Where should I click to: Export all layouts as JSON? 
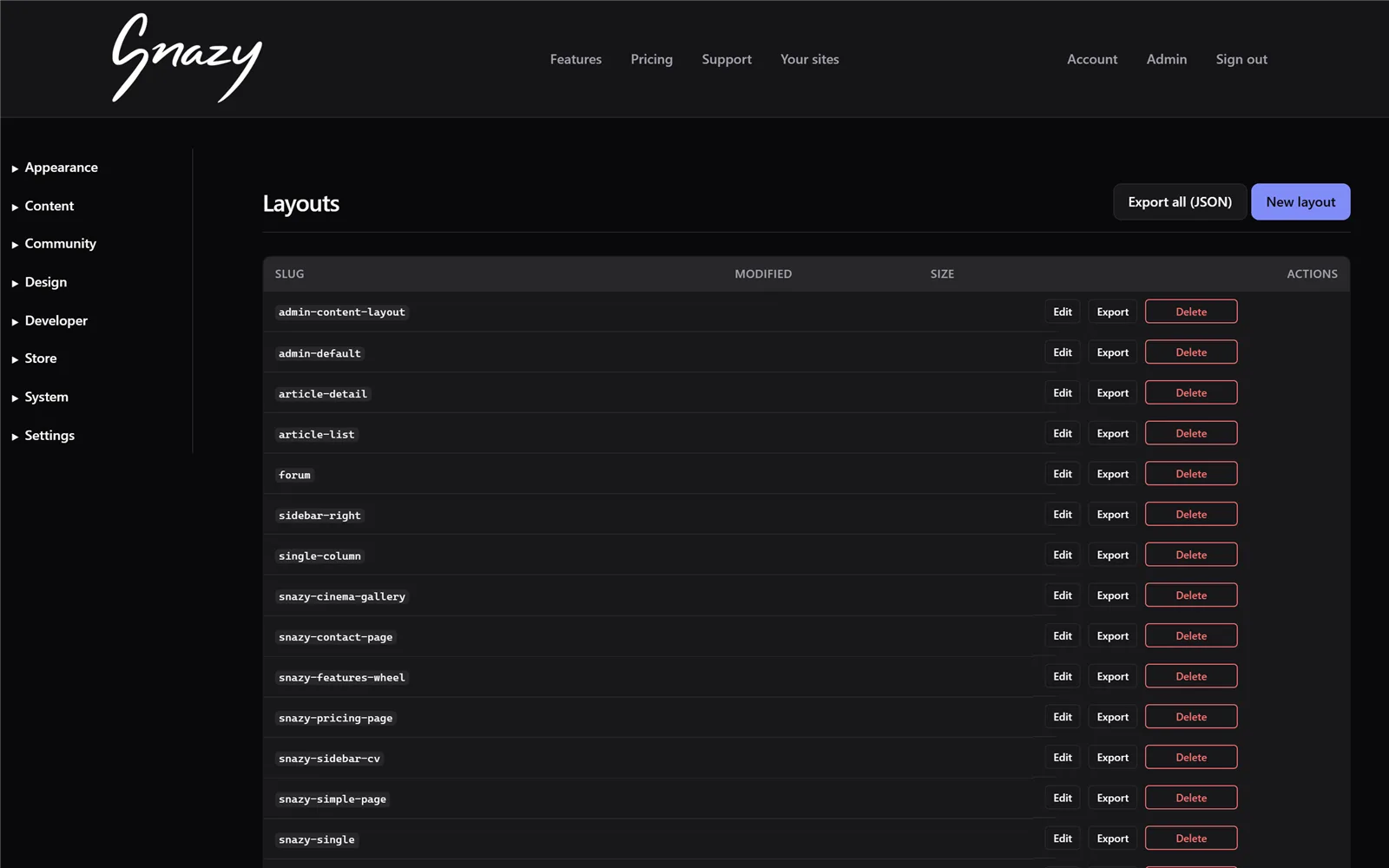click(1180, 201)
